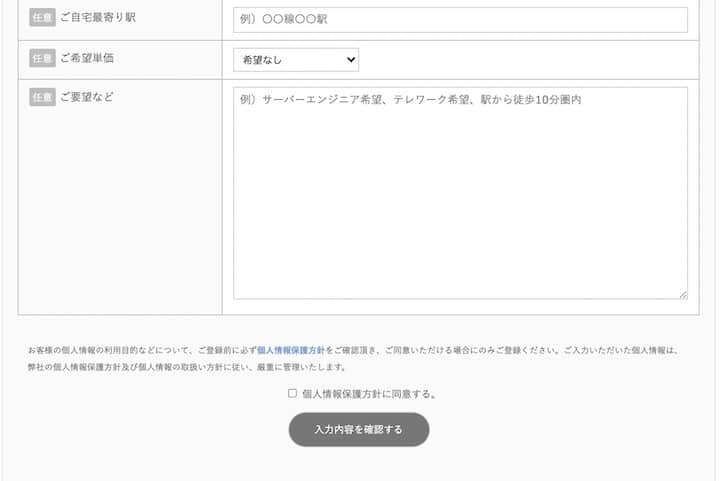720x481 pixels.
Task: Open the ご希望単価 dropdown showing 希望なし
Action: click(x=295, y=61)
